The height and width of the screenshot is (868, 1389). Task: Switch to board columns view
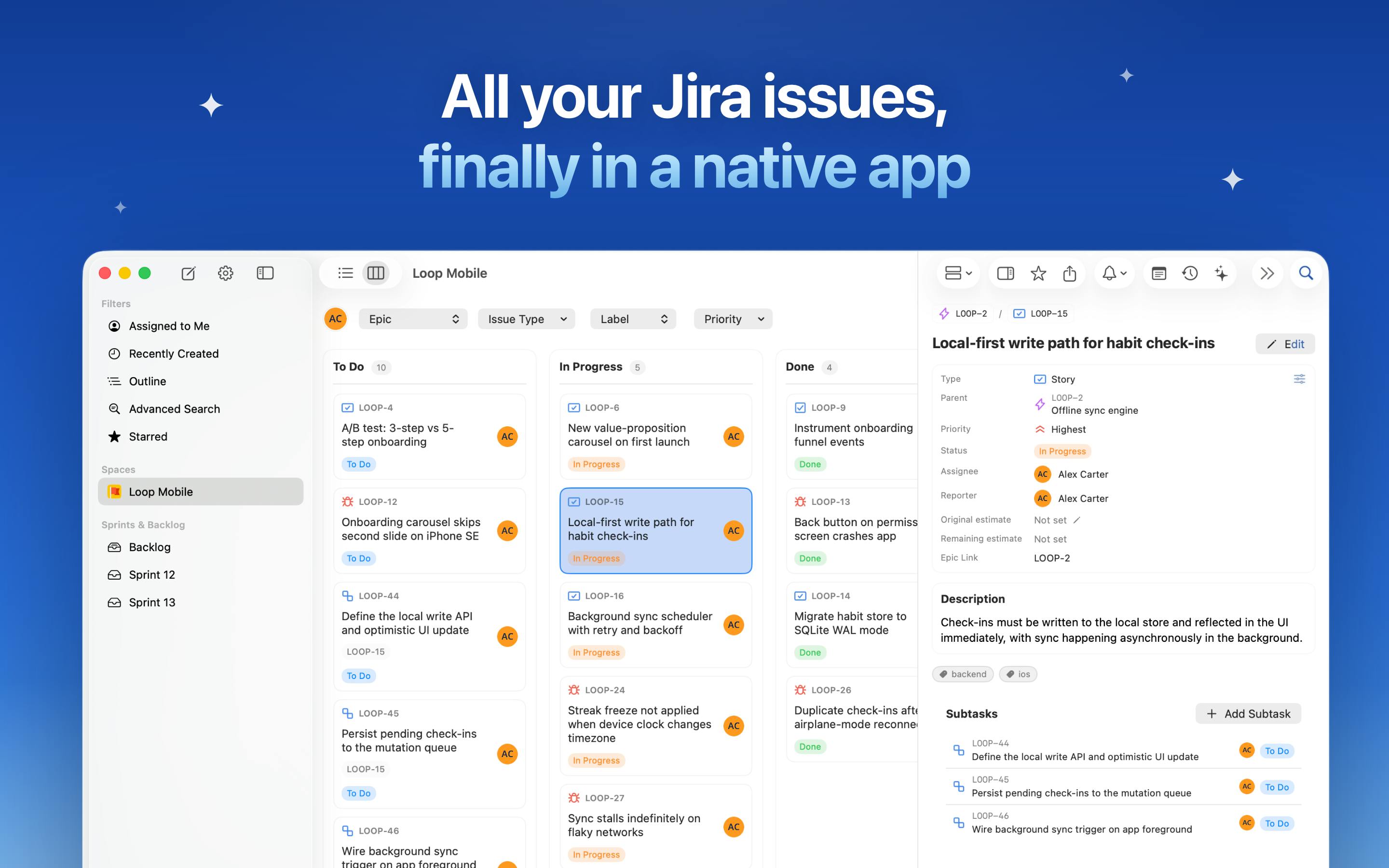pyautogui.click(x=376, y=273)
